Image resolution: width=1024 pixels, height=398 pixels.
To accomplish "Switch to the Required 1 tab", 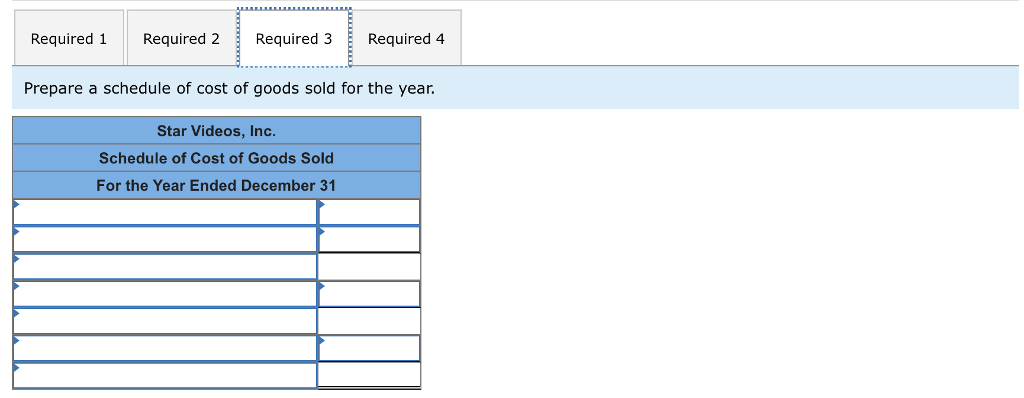I will click(x=69, y=38).
